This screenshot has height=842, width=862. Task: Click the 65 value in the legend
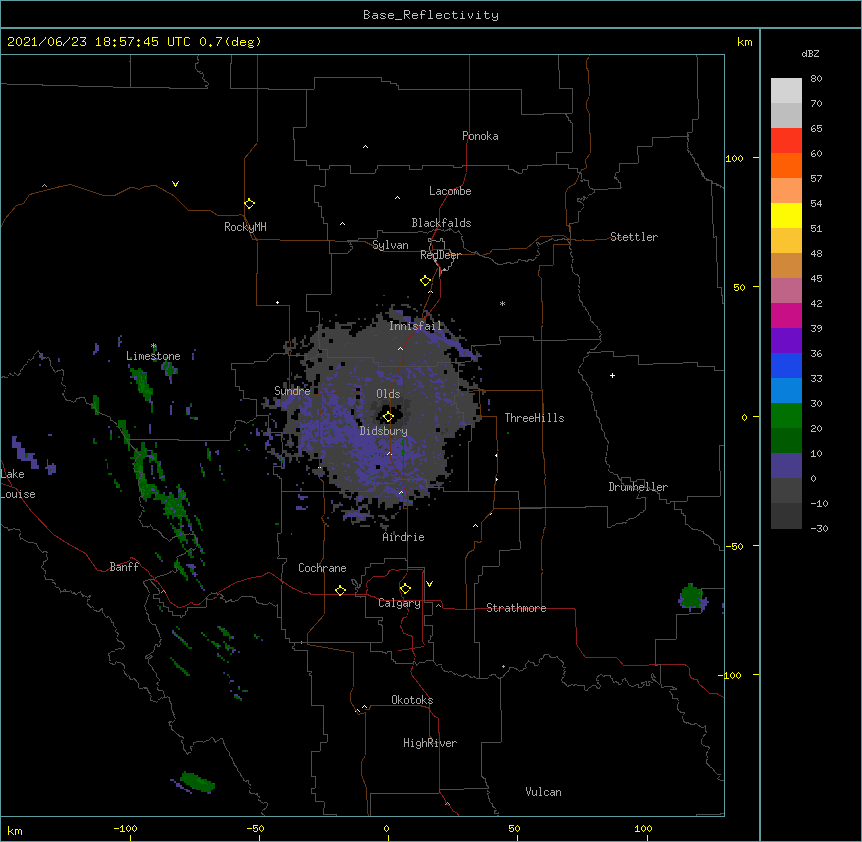[x=816, y=129]
